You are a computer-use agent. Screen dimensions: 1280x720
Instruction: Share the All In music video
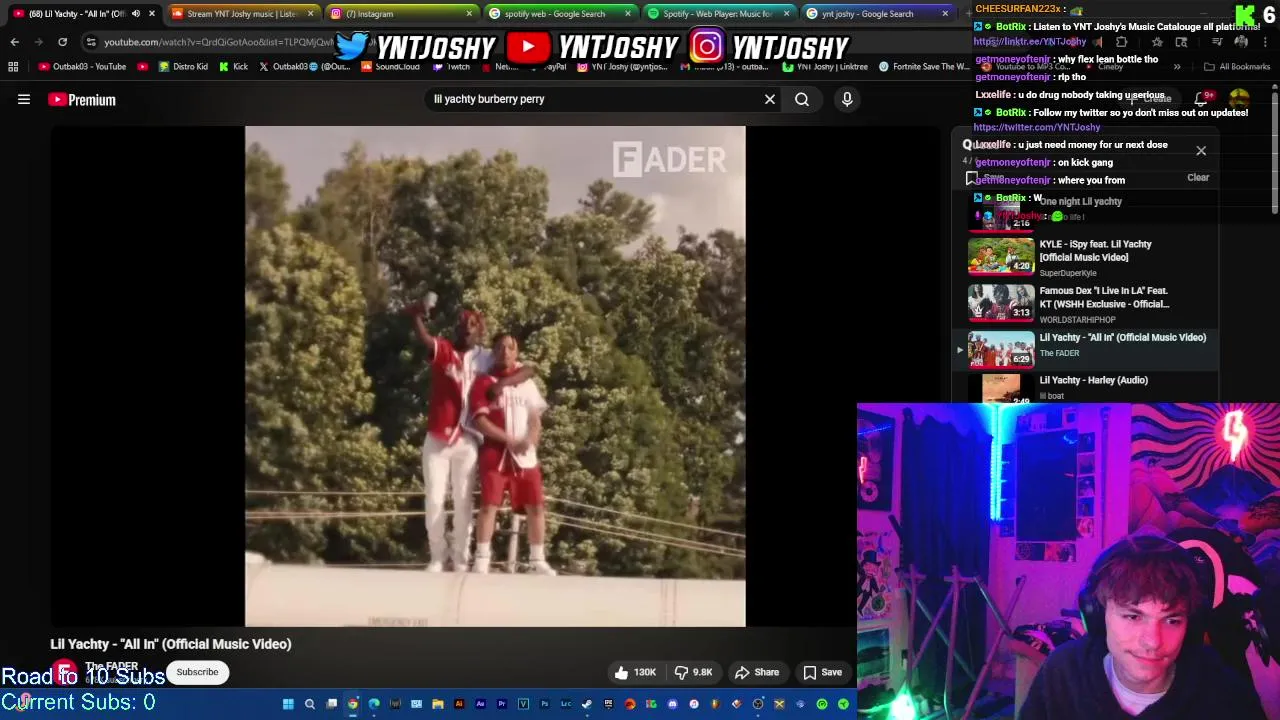point(757,672)
